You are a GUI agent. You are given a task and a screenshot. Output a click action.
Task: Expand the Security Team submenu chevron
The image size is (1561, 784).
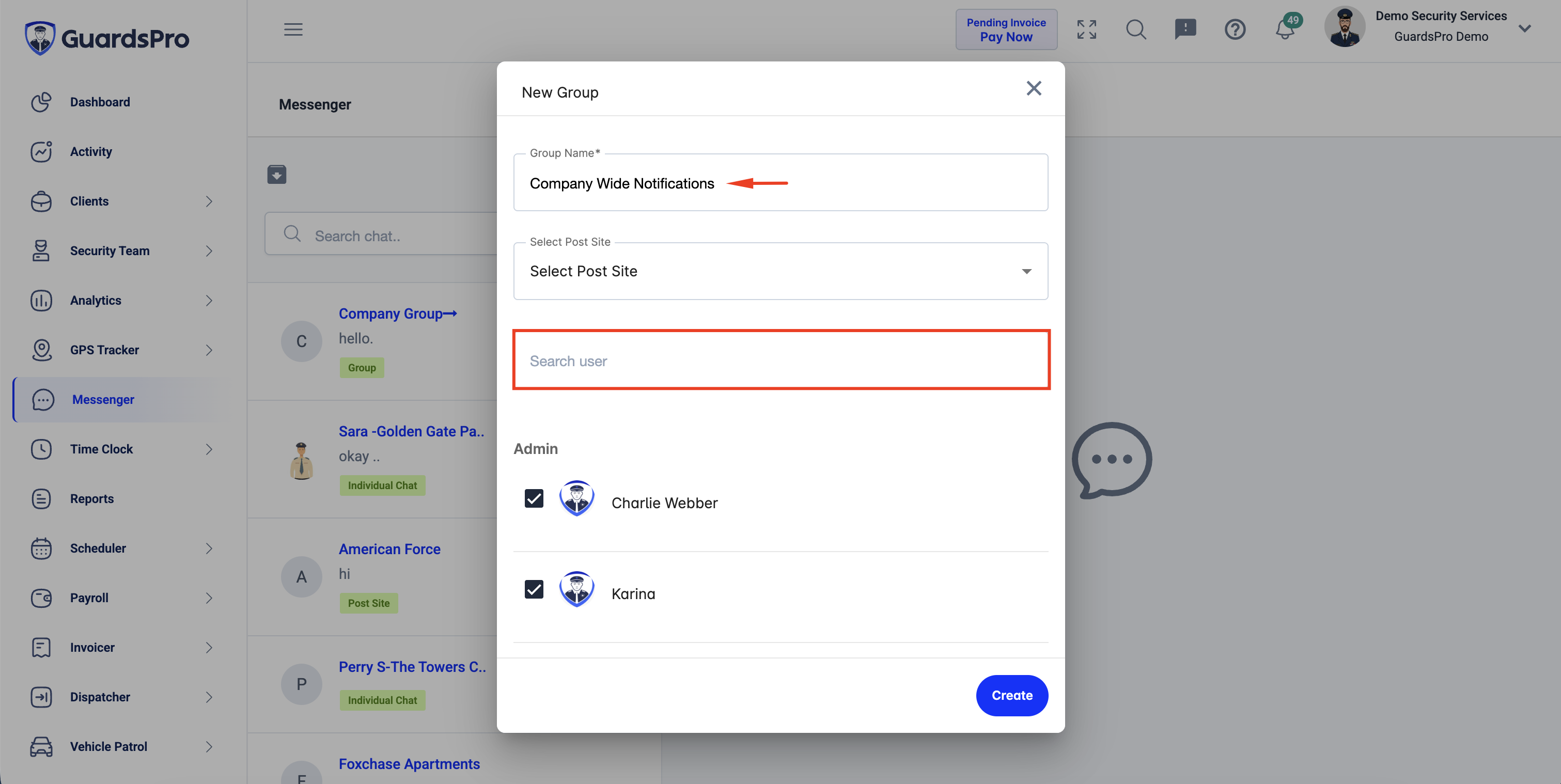[209, 251]
